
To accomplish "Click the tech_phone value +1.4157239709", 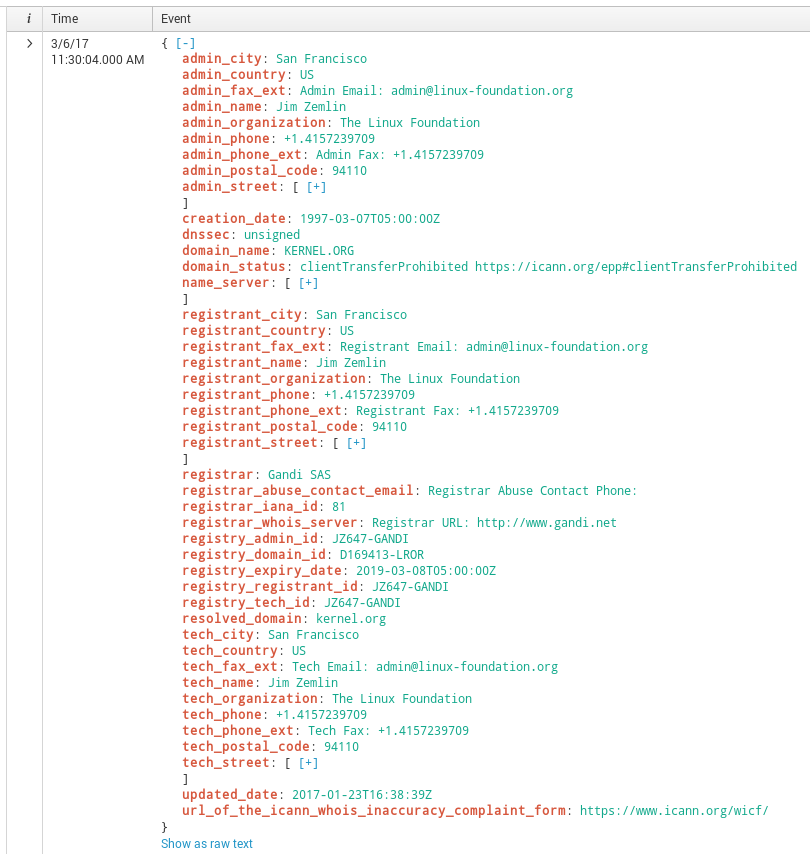I will [321, 715].
